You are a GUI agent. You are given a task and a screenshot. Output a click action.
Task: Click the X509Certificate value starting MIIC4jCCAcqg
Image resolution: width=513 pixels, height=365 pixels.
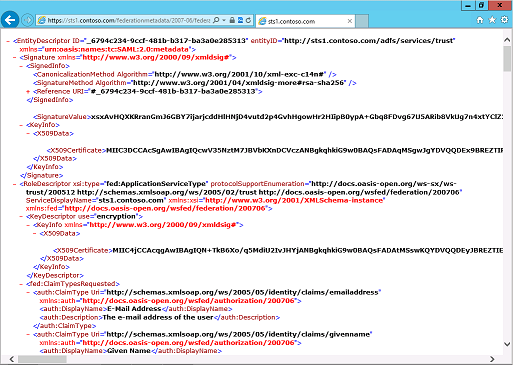click(x=308, y=250)
